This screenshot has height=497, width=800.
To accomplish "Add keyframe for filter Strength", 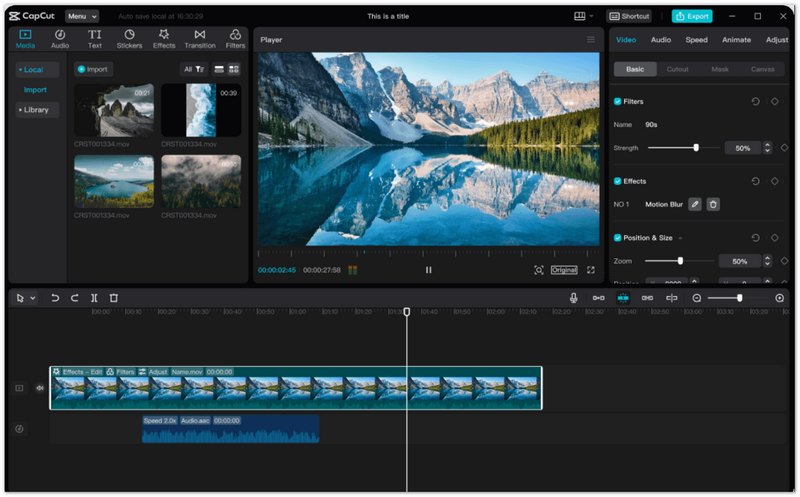I will click(785, 148).
